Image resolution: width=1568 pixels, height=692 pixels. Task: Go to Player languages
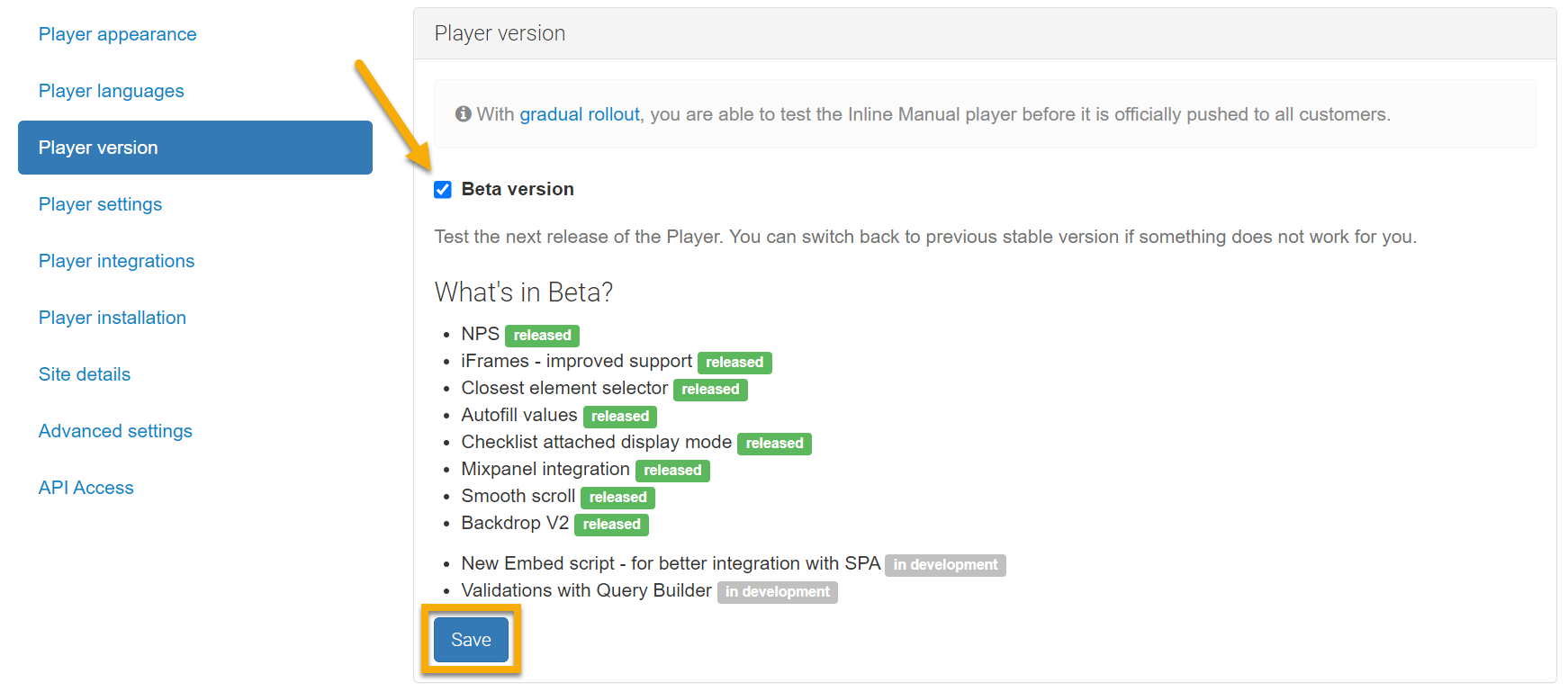click(111, 91)
